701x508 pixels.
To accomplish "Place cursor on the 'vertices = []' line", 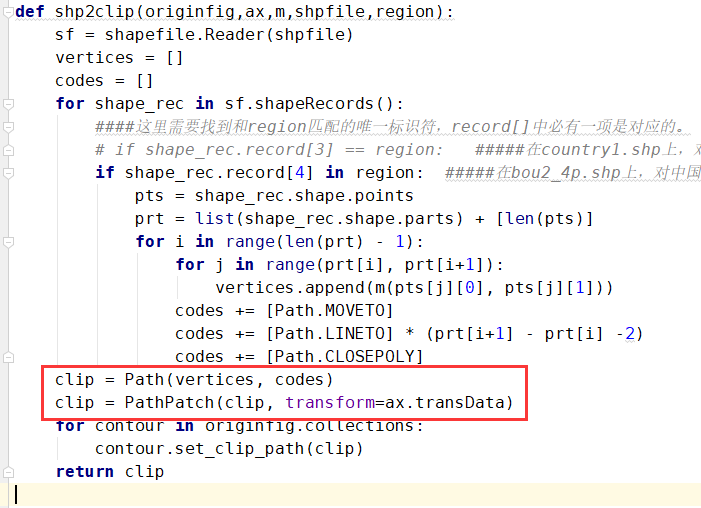I will [x=119, y=58].
